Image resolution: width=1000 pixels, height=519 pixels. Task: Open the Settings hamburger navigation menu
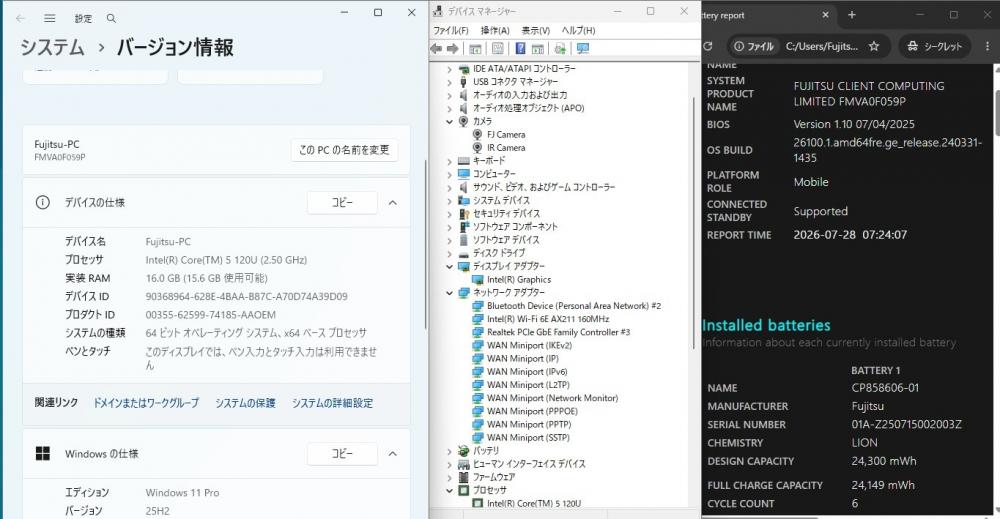pos(50,18)
